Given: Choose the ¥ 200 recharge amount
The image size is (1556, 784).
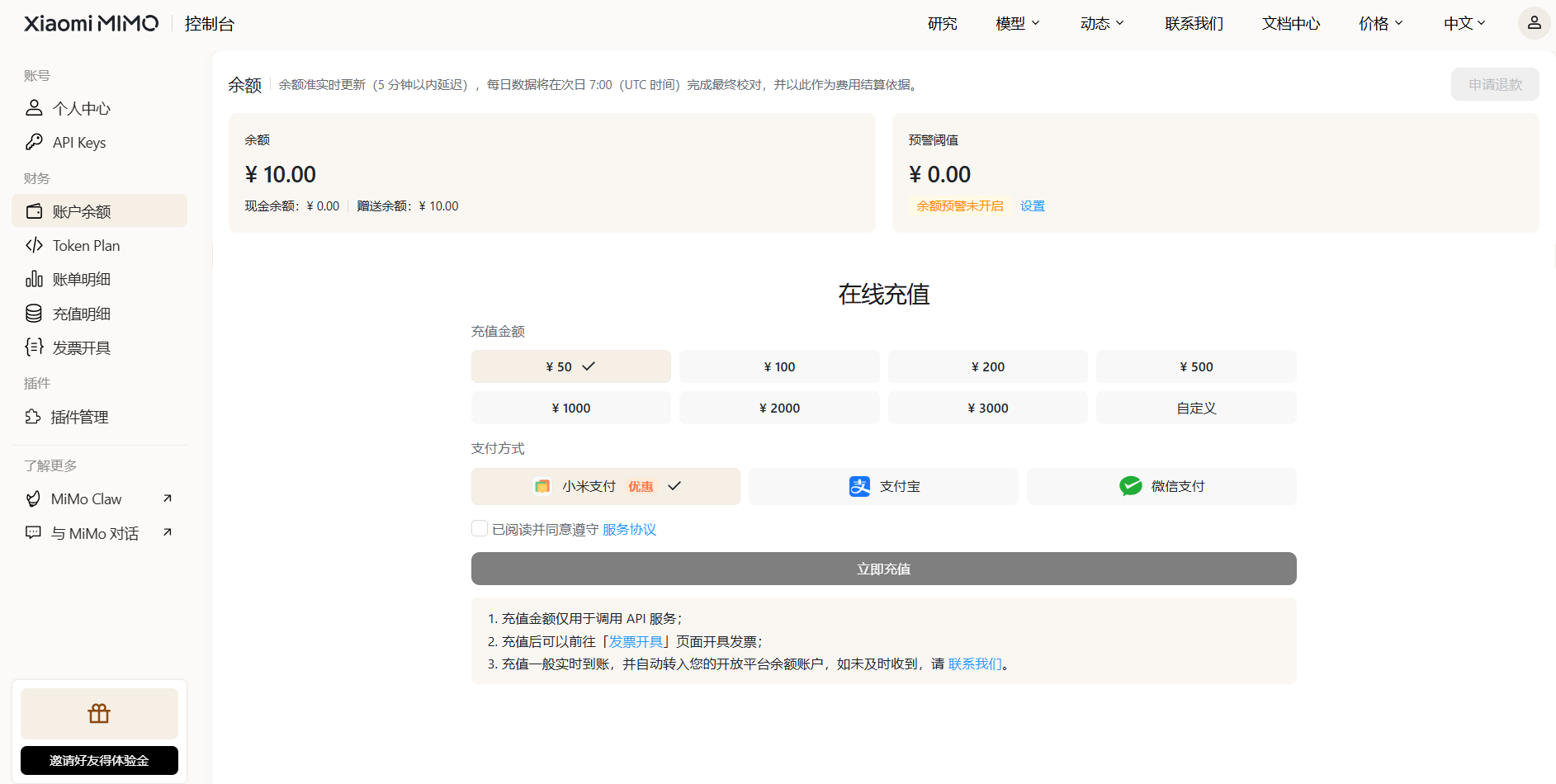Looking at the screenshot, I should [x=988, y=366].
